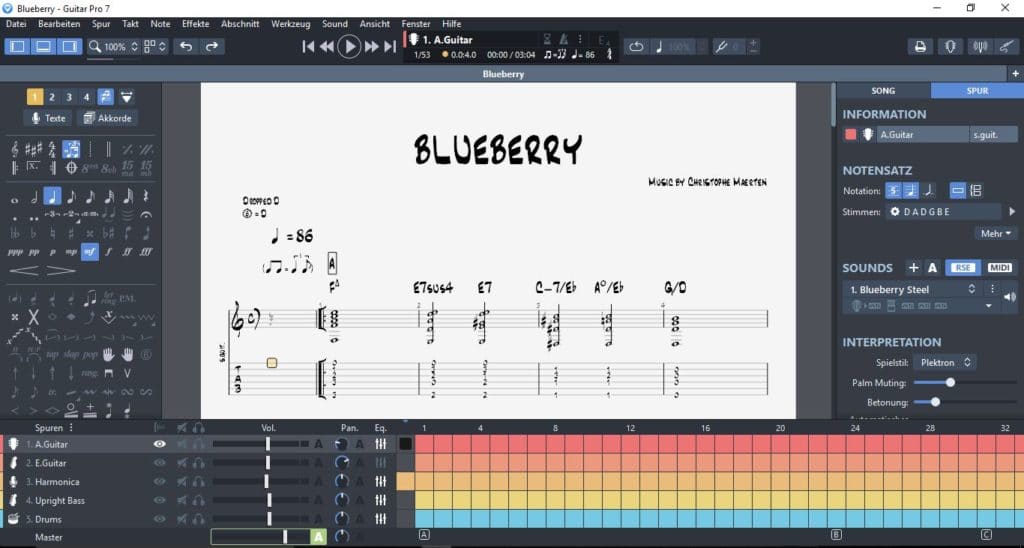Choose the mezzo-forte (mf) dynamic
The width and height of the screenshot is (1024, 548).
[x=89, y=251]
